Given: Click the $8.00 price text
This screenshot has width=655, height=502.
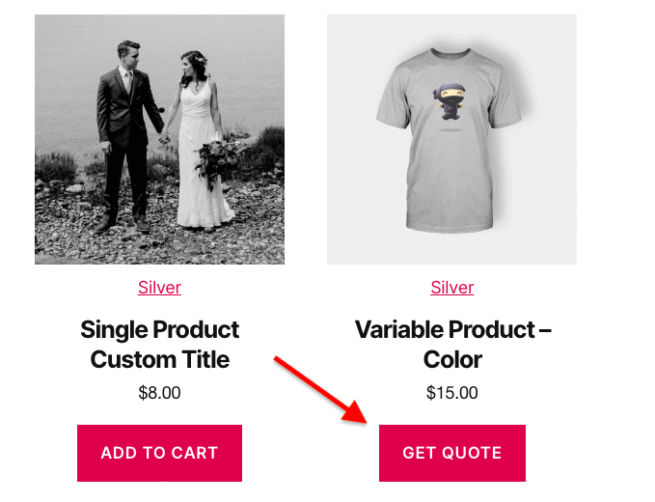Looking at the screenshot, I should [x=159, y=393].
